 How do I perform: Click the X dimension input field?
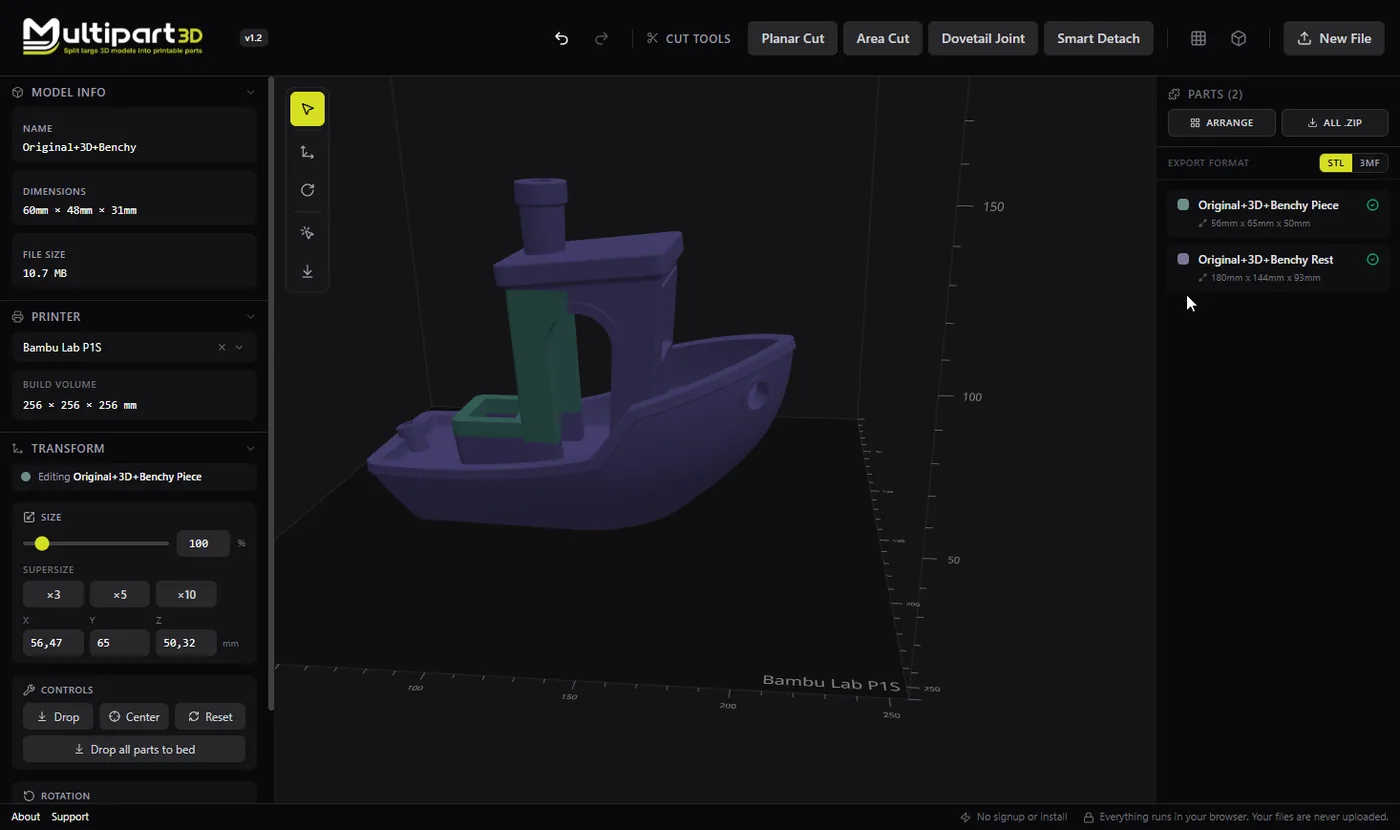pyautogui.click(x=53, y=643)
